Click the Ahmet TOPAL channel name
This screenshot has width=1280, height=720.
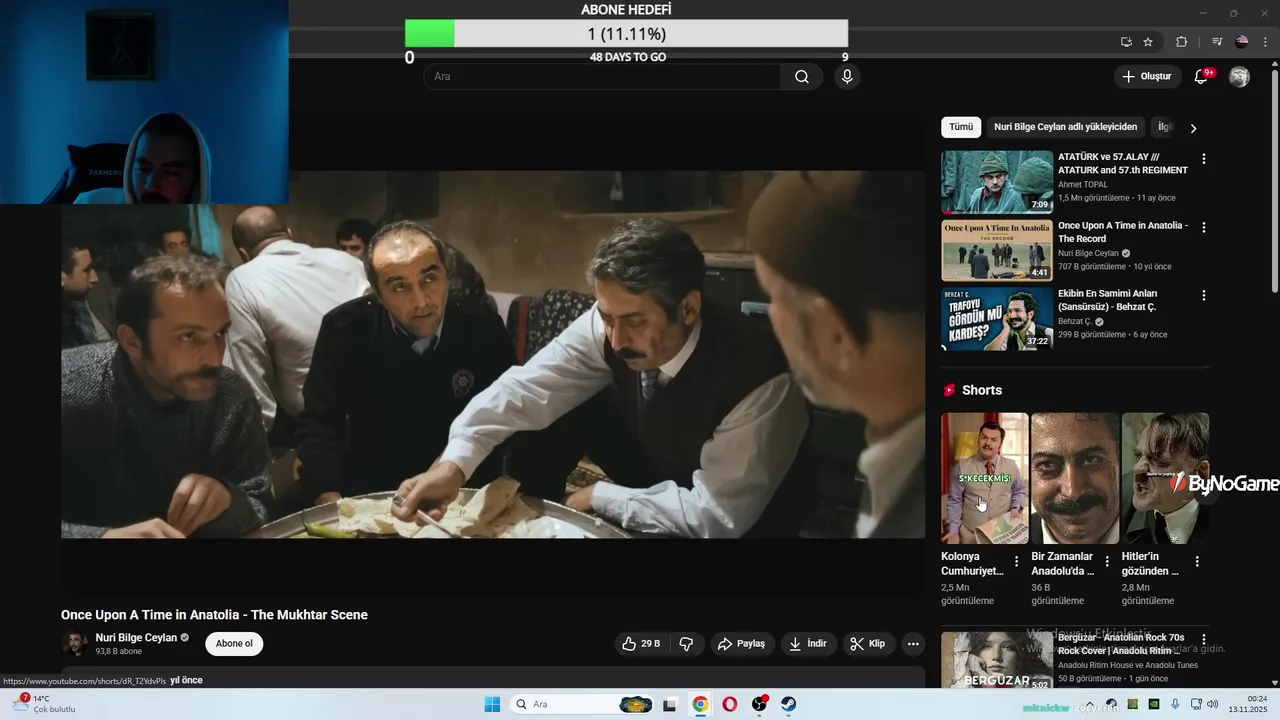(1083, 184)
